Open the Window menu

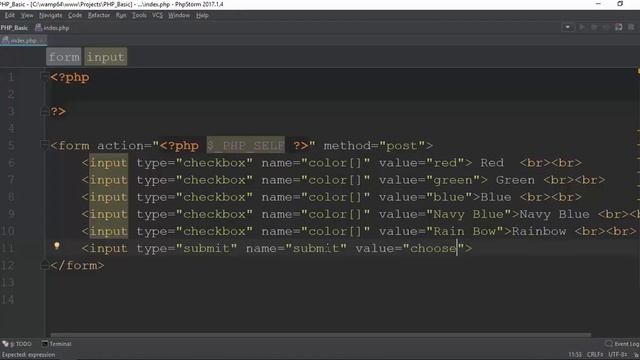pos(179,16)
